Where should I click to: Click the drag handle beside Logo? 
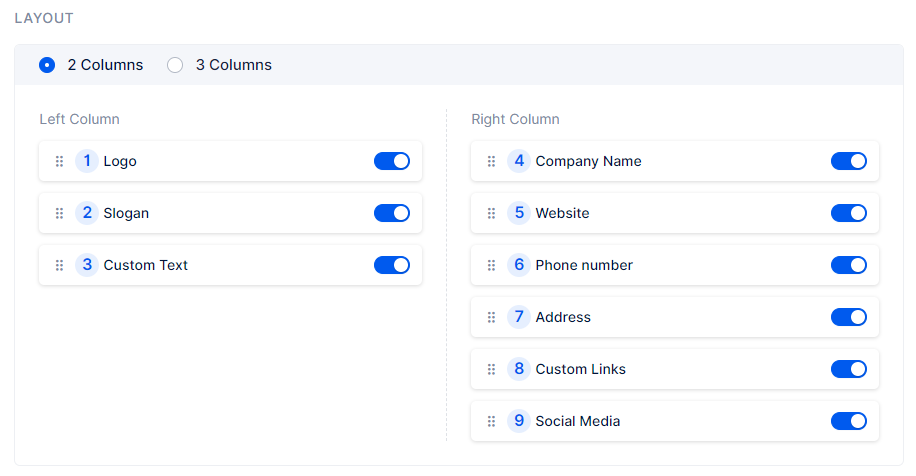pos(59,161)
